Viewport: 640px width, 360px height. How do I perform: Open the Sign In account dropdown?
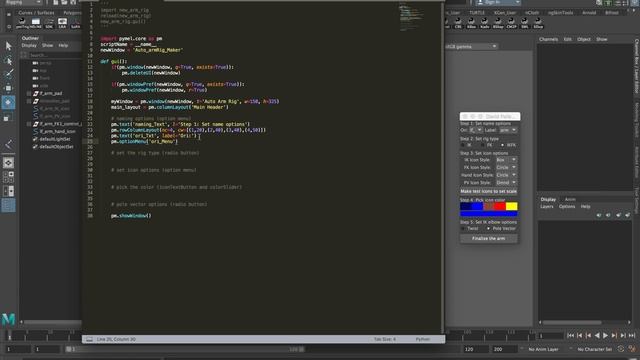pos(498,2)
